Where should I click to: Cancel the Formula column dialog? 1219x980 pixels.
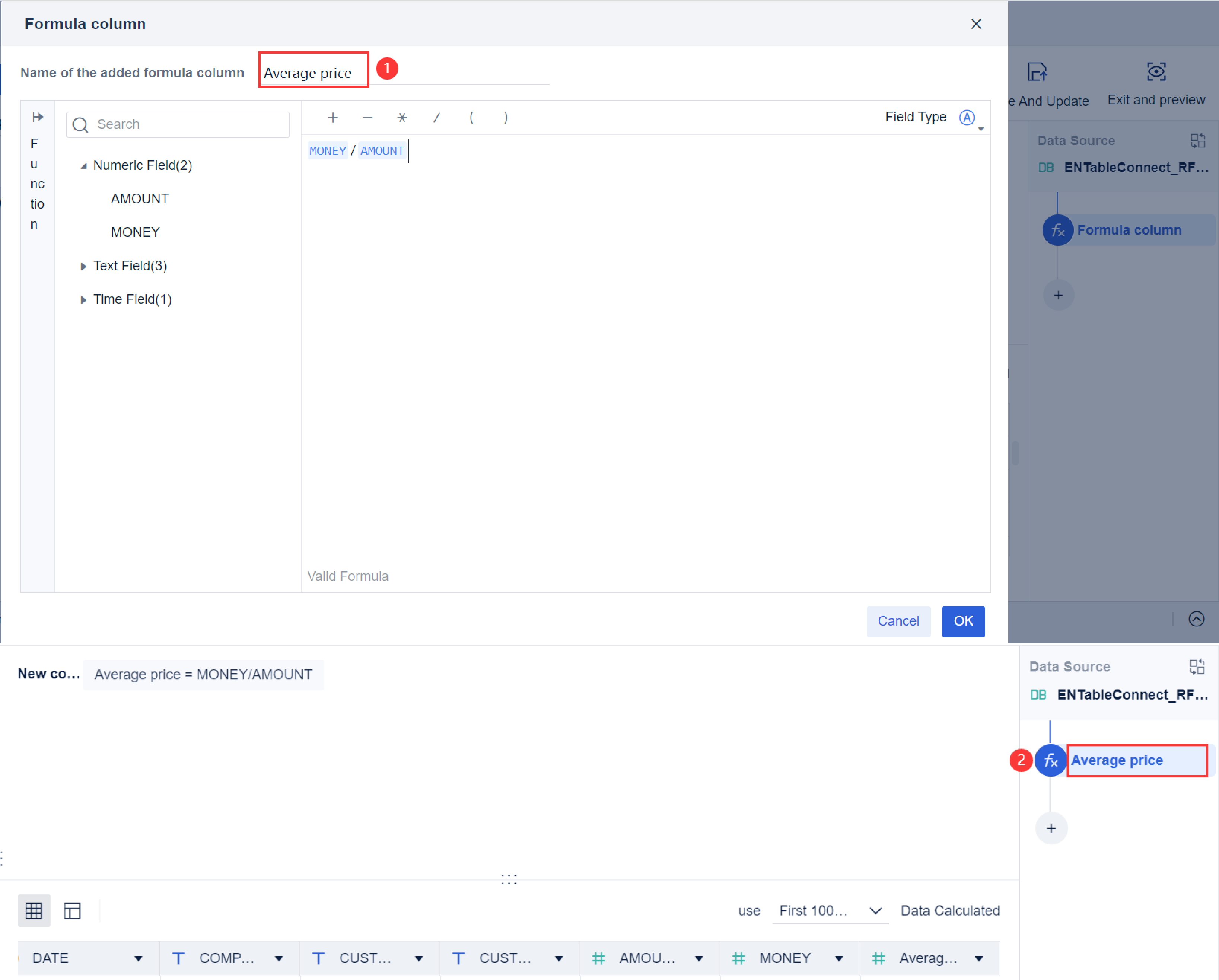pos(898,621)
